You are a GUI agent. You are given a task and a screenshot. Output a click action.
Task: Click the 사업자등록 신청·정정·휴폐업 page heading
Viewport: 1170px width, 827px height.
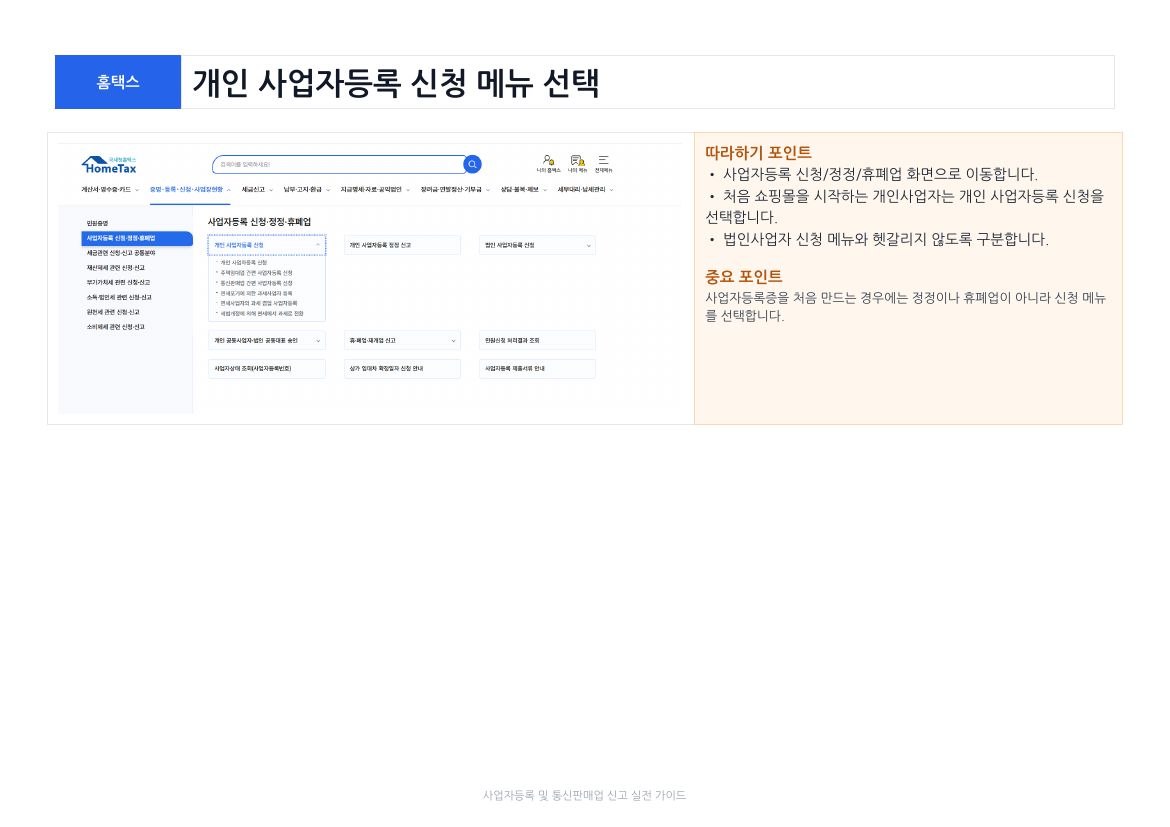point(259,222)
